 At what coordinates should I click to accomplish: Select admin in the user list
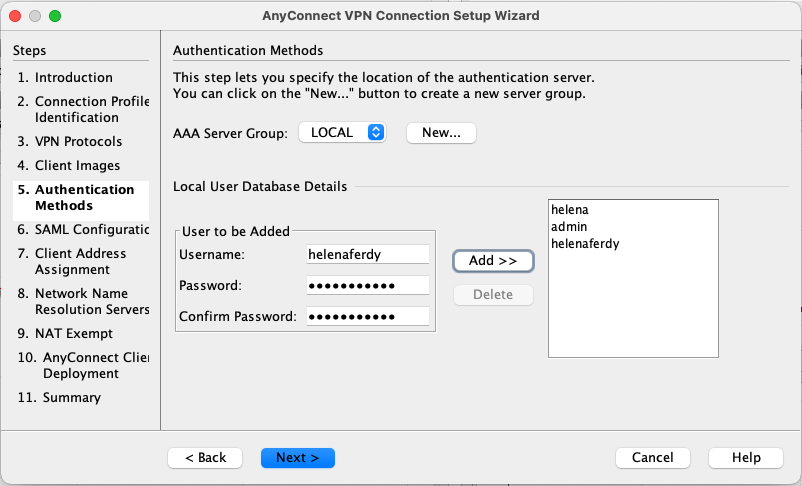[x=569, y=227]
